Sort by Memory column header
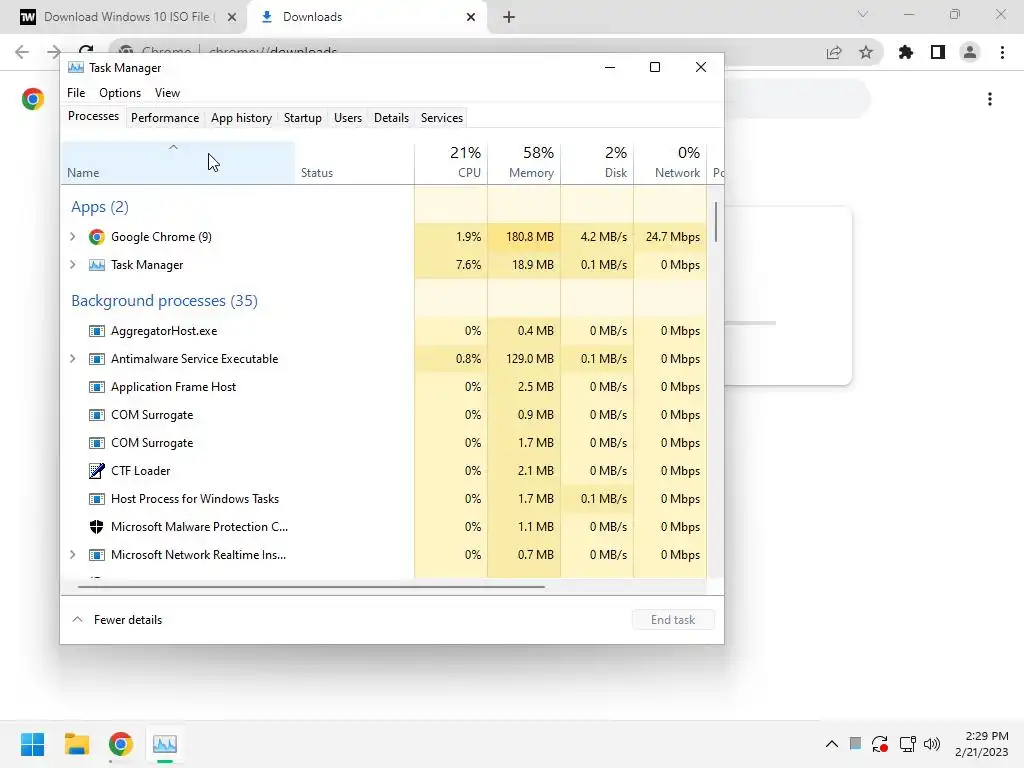This screenshot has width=1024, height=768. (x=524, y=163)
